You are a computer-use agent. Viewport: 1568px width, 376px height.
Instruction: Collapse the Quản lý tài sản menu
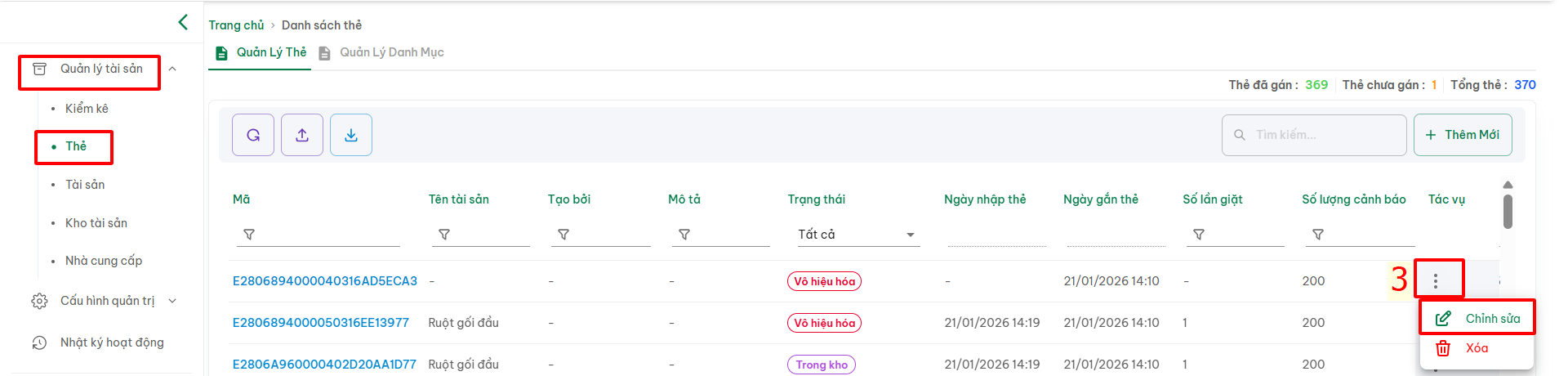pyautogui.click(x=172, y=69)
